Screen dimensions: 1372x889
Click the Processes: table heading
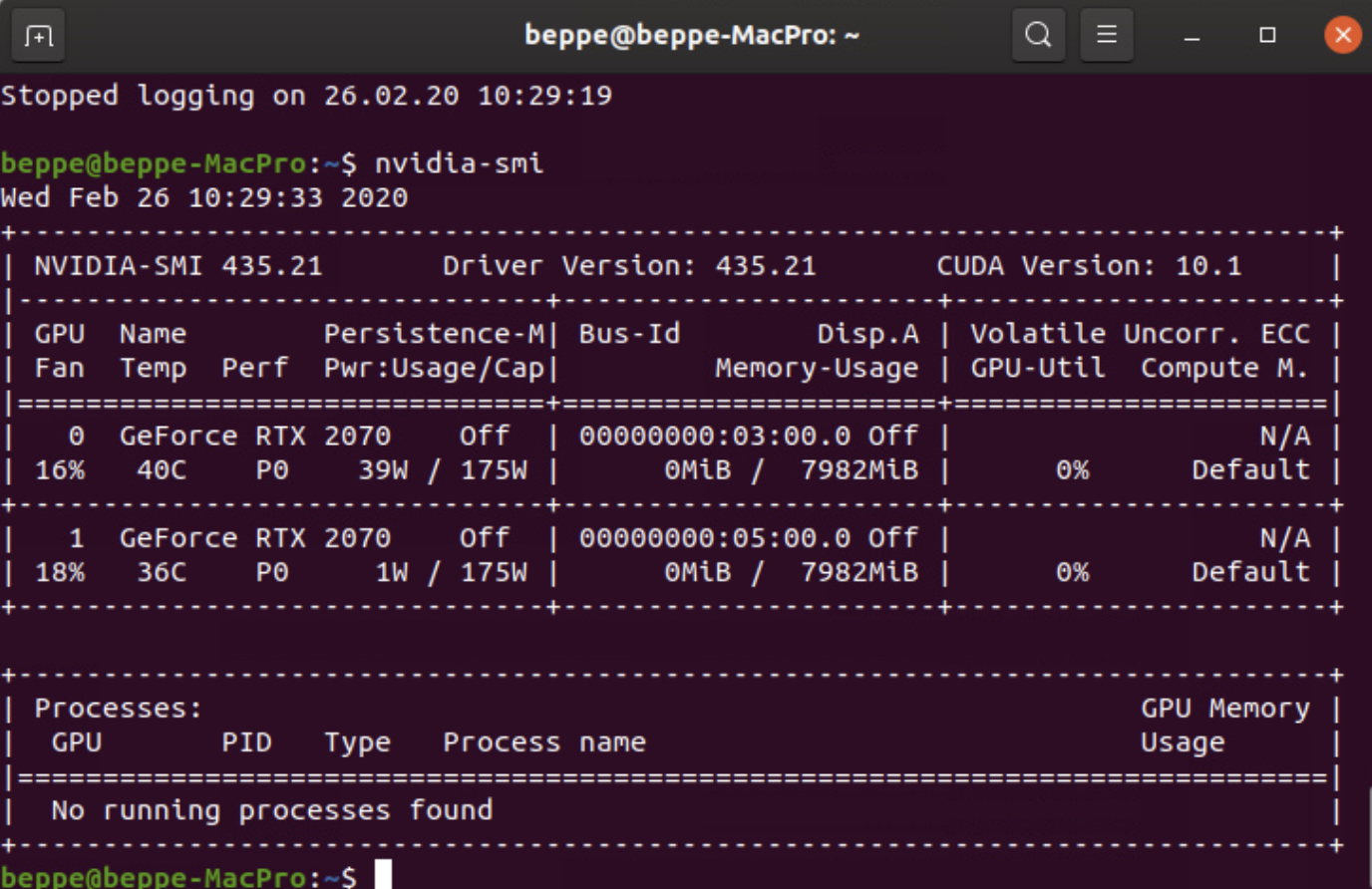pos(118,709)
